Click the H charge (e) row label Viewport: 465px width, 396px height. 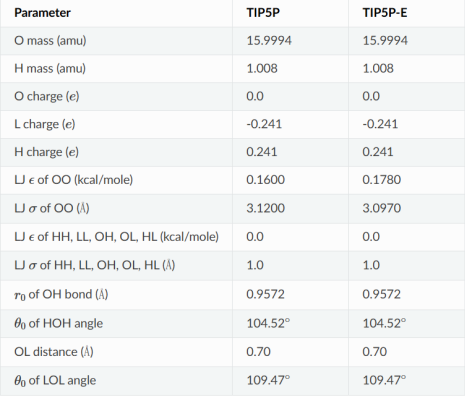point(46,152)
